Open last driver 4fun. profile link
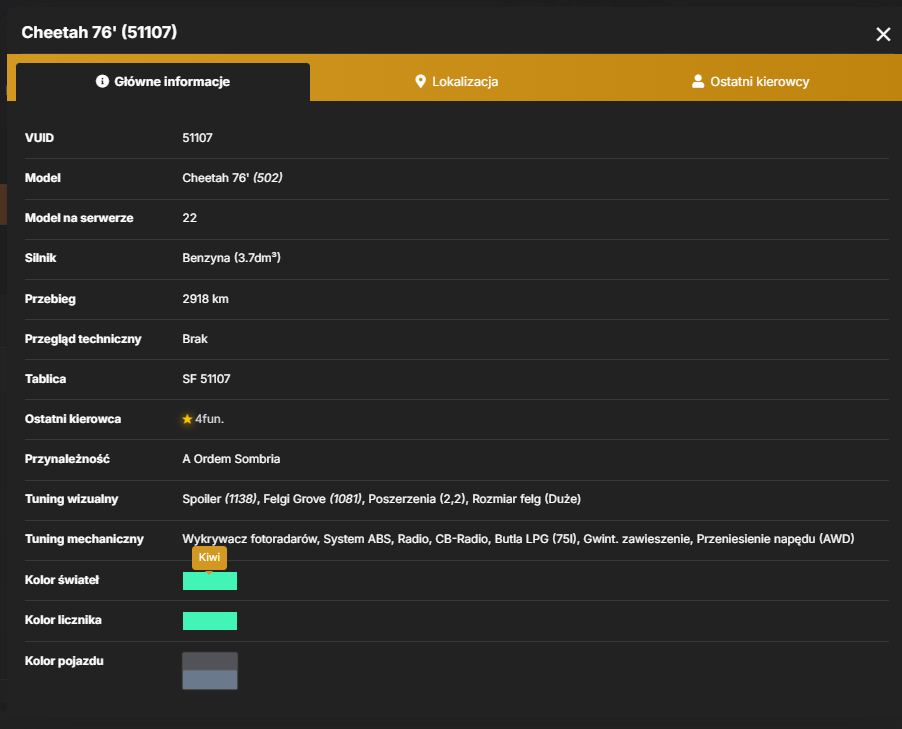902x729 pixels. click(x=209, y=419)
